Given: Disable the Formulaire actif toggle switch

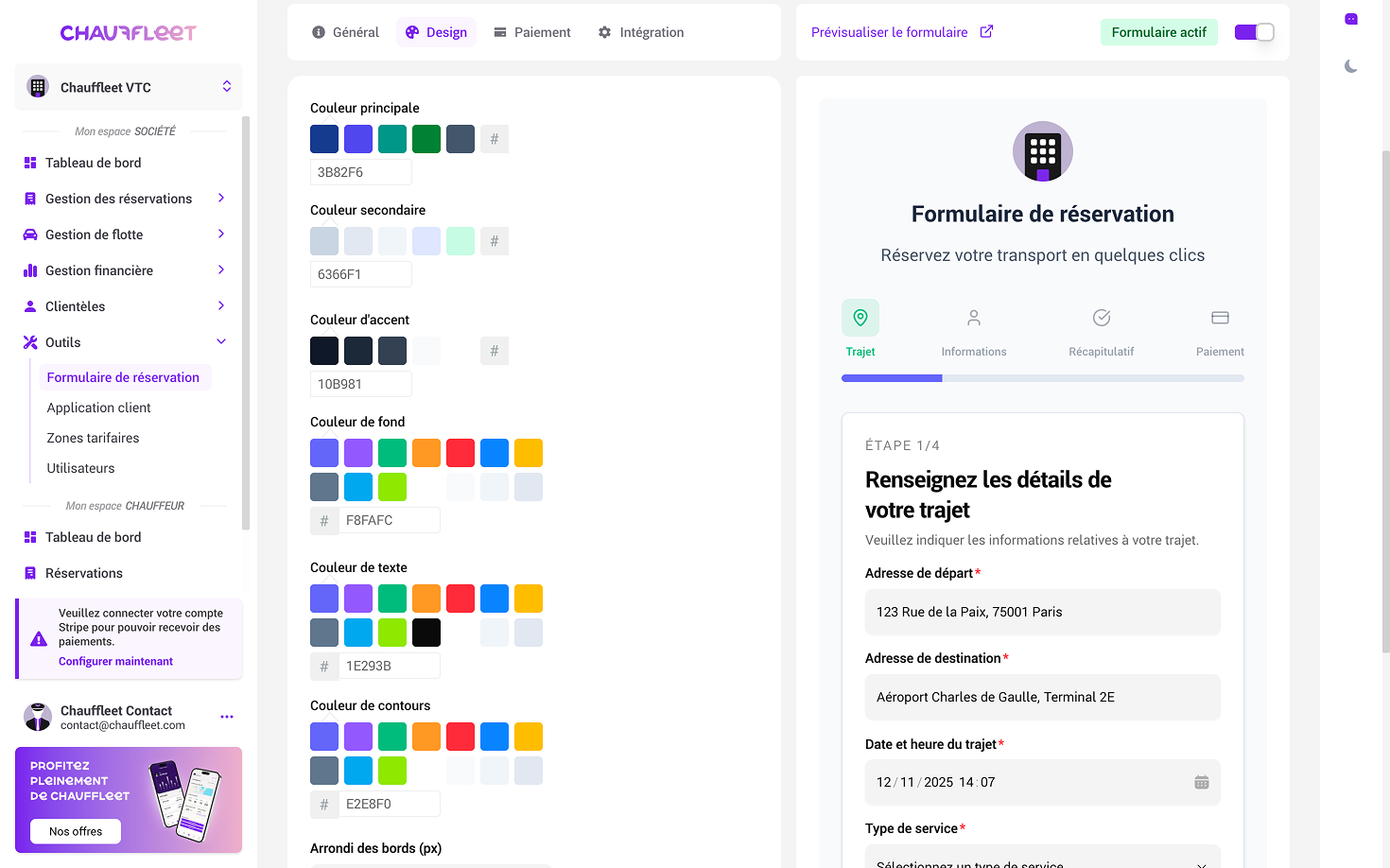Looking at the screenshot, I should click(1255, 31).
